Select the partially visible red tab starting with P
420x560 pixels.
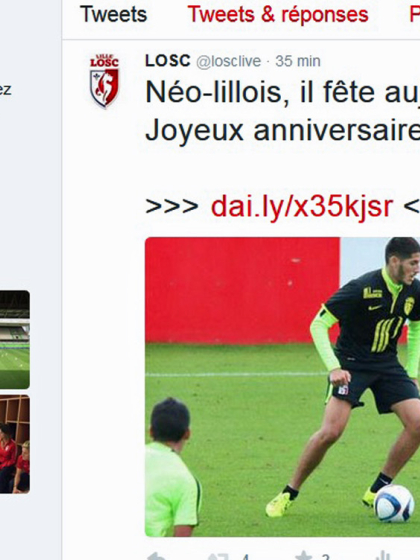pos(415,14)
